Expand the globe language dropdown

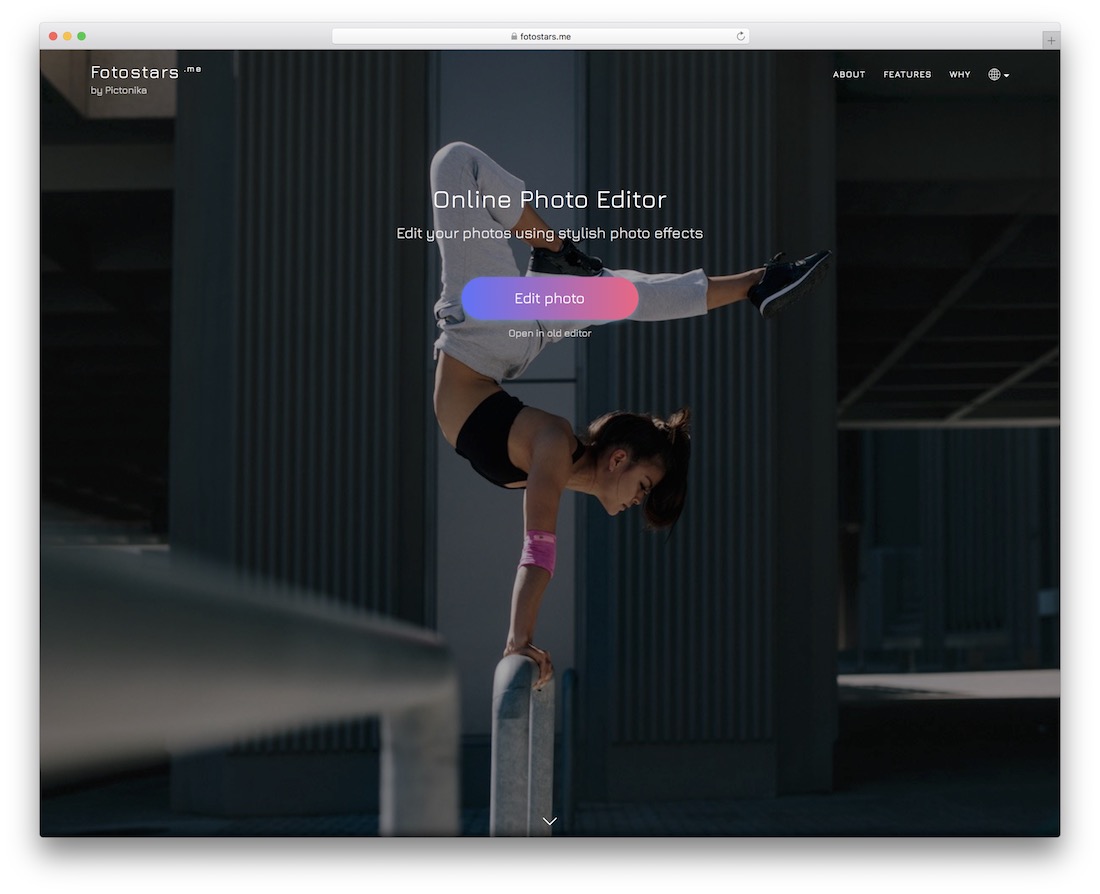(x=998, y=74)
